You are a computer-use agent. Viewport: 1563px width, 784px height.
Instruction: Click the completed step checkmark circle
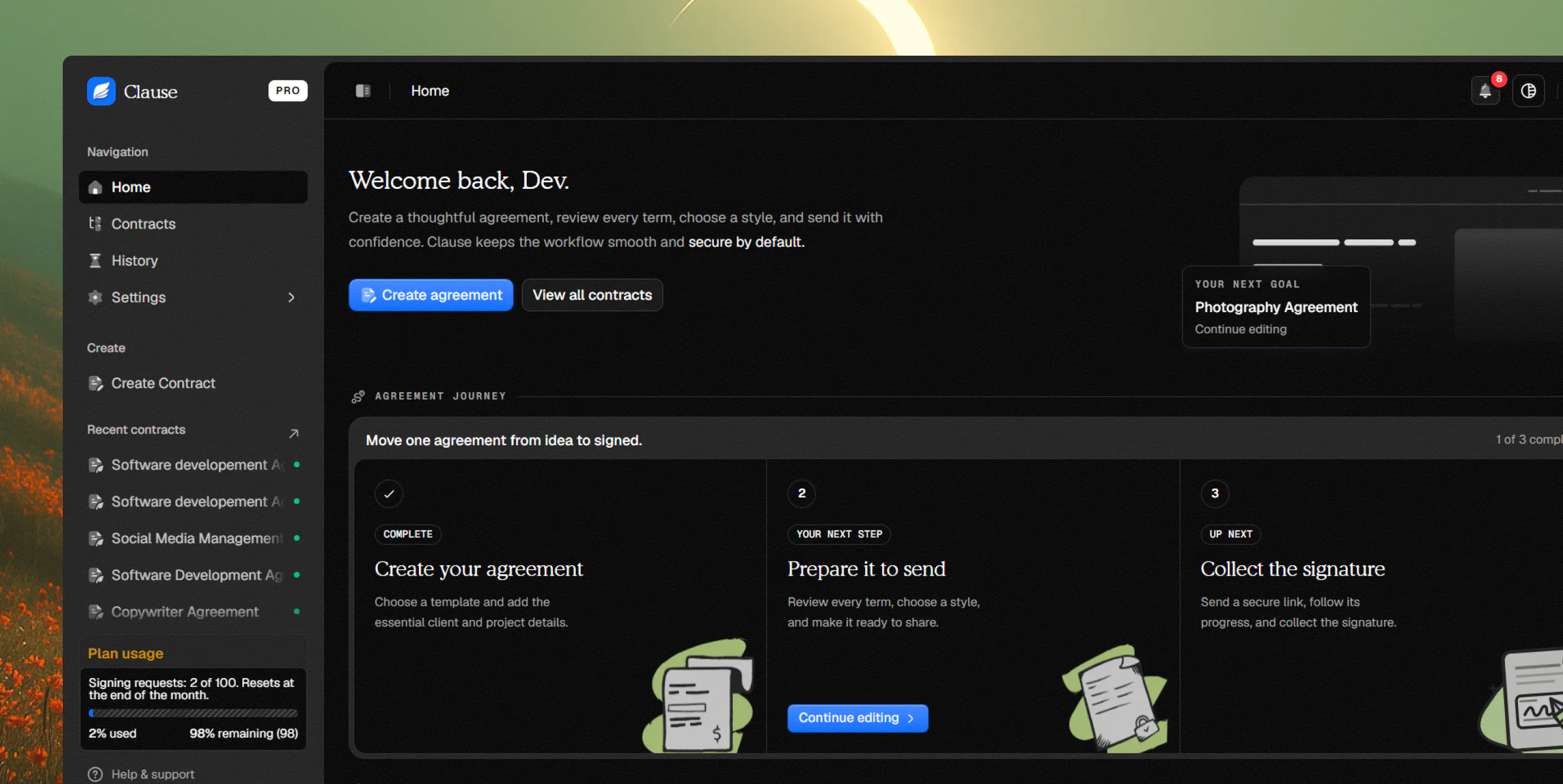click(389, 494)
